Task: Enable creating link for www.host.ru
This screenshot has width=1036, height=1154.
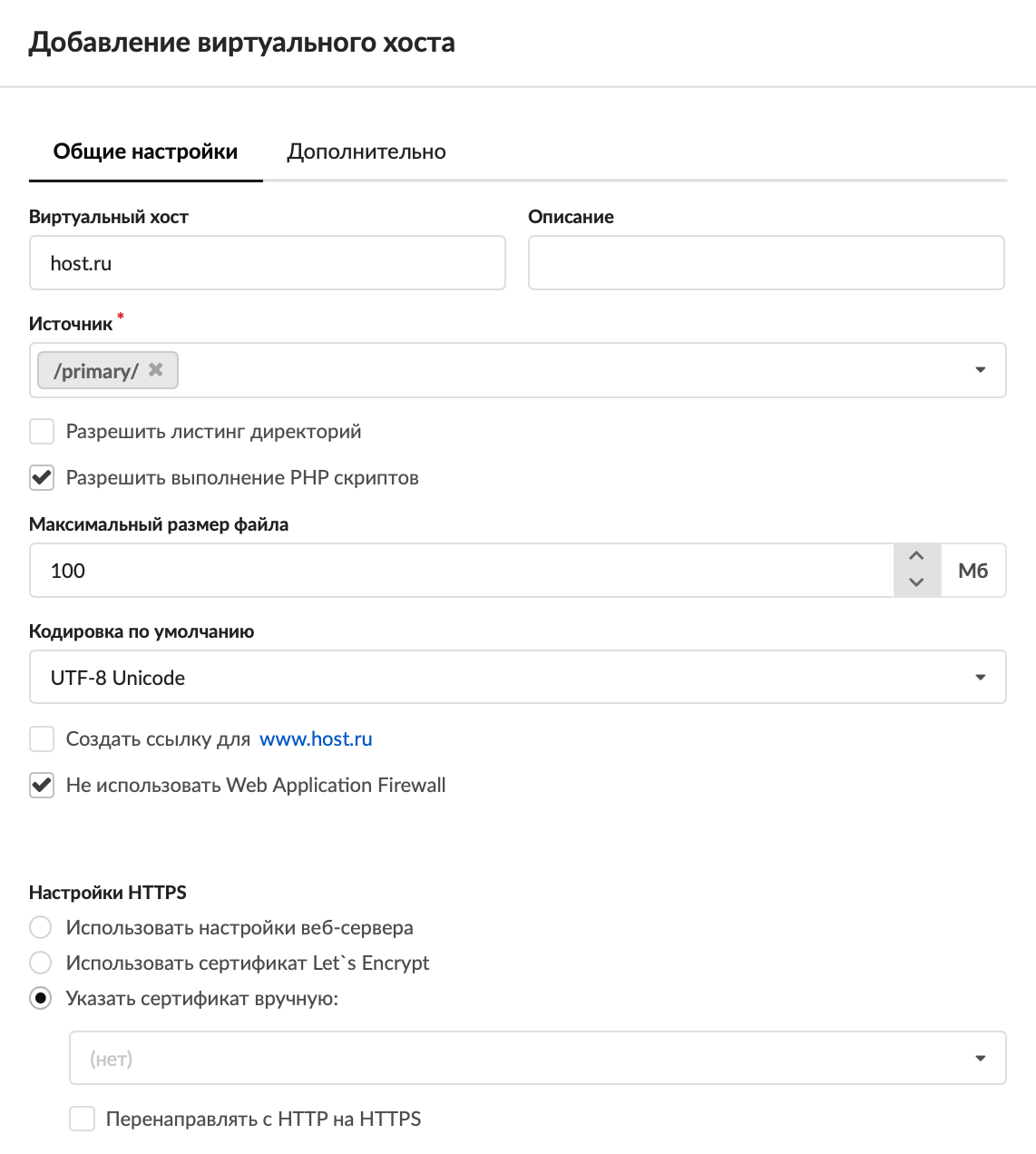Action: tap(42, 739)
